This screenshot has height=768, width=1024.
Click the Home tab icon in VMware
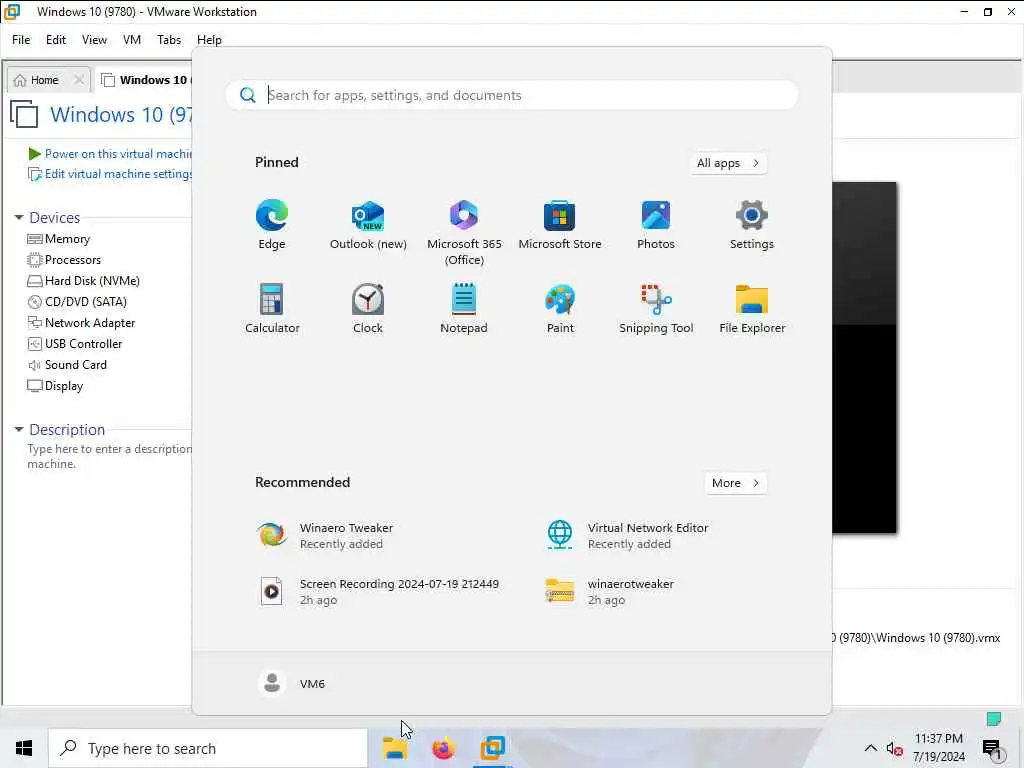(20, 80)
